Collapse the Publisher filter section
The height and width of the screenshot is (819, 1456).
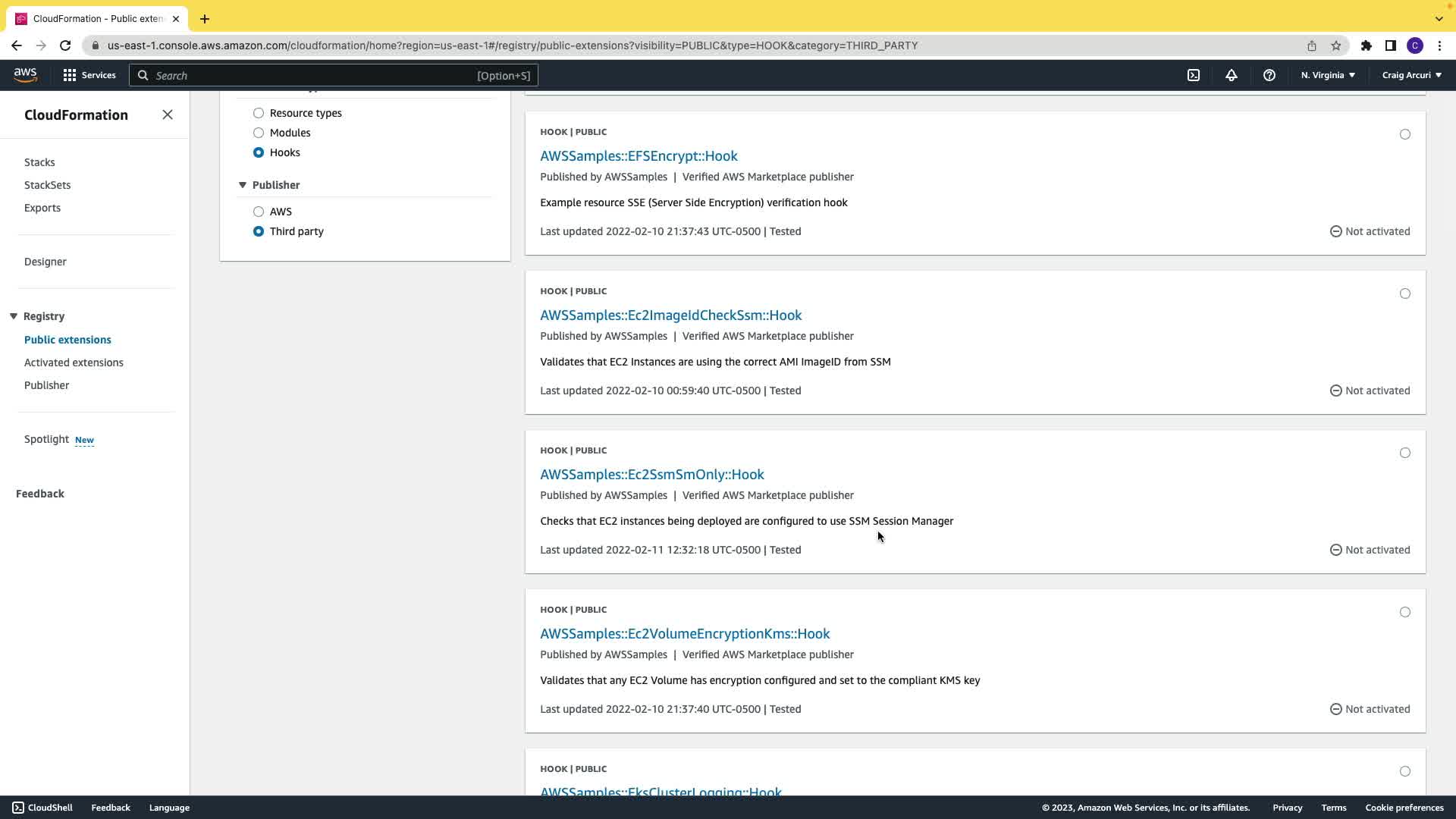pyautogui.click(x=243, y=185)
